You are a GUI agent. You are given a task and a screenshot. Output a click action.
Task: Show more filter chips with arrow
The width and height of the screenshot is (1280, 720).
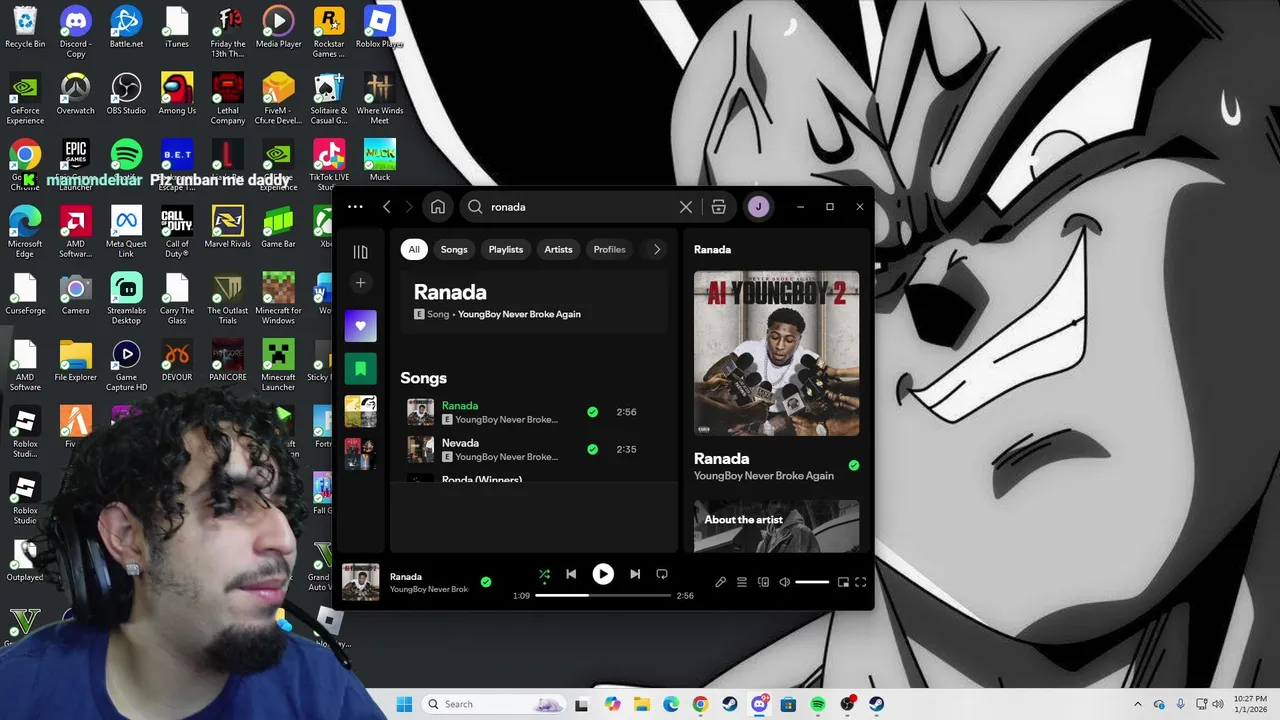point(657,250)
